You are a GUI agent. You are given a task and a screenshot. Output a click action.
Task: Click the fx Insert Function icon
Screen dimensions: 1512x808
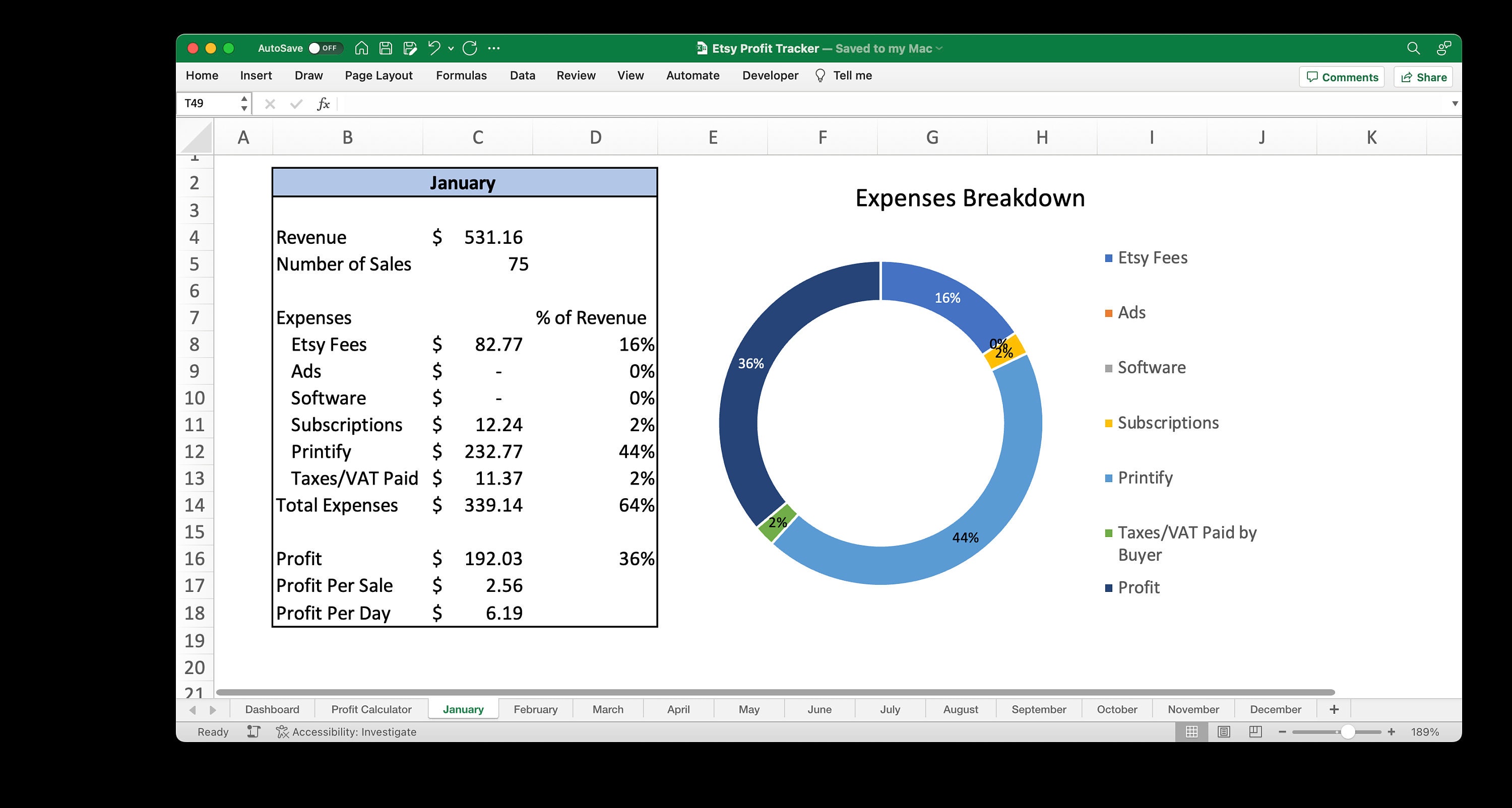323,104
